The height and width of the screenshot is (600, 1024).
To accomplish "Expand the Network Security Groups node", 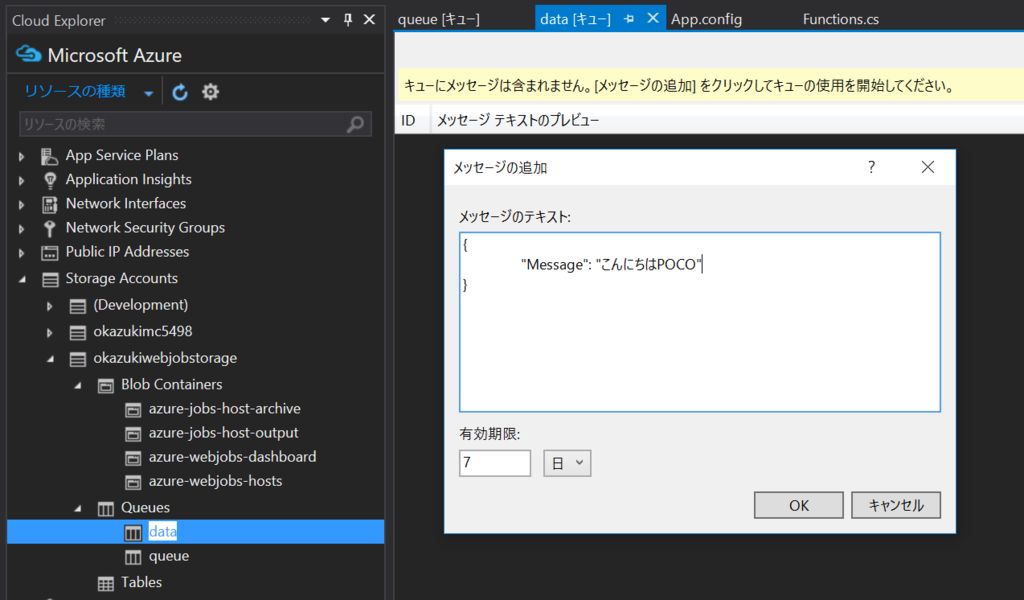I will (x=22, y=229).
